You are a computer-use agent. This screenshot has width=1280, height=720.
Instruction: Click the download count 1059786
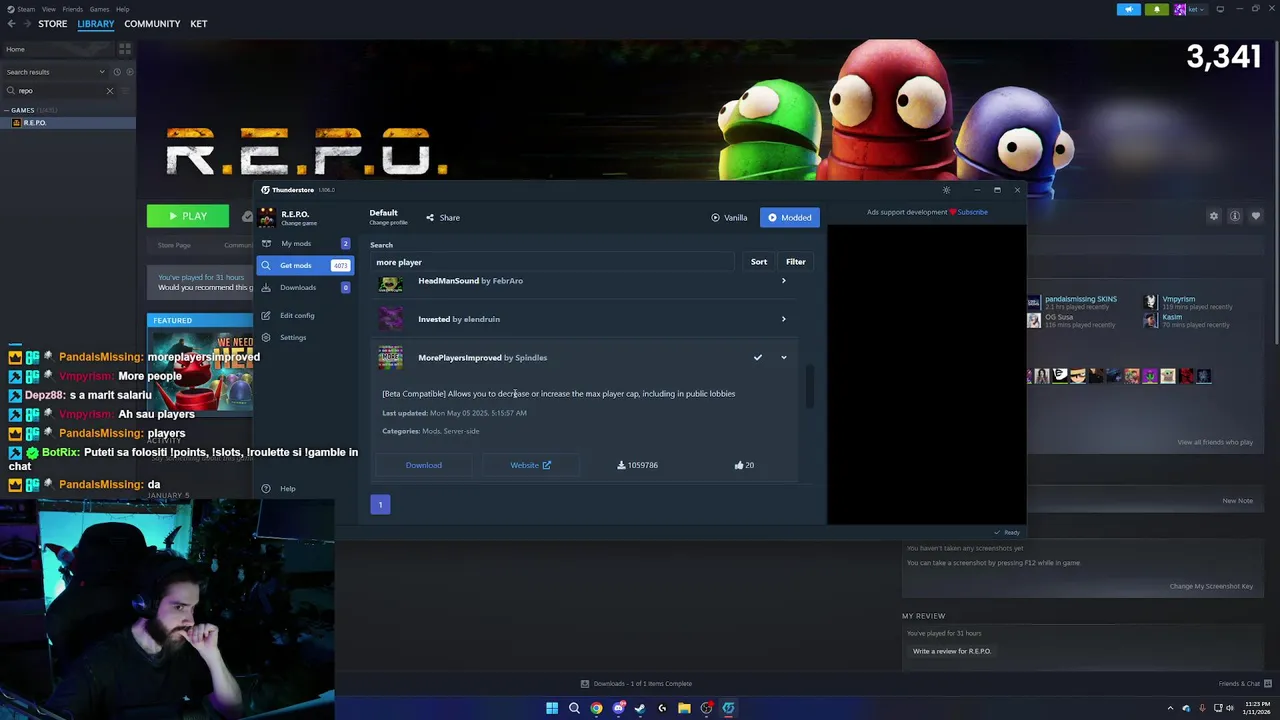637,465
